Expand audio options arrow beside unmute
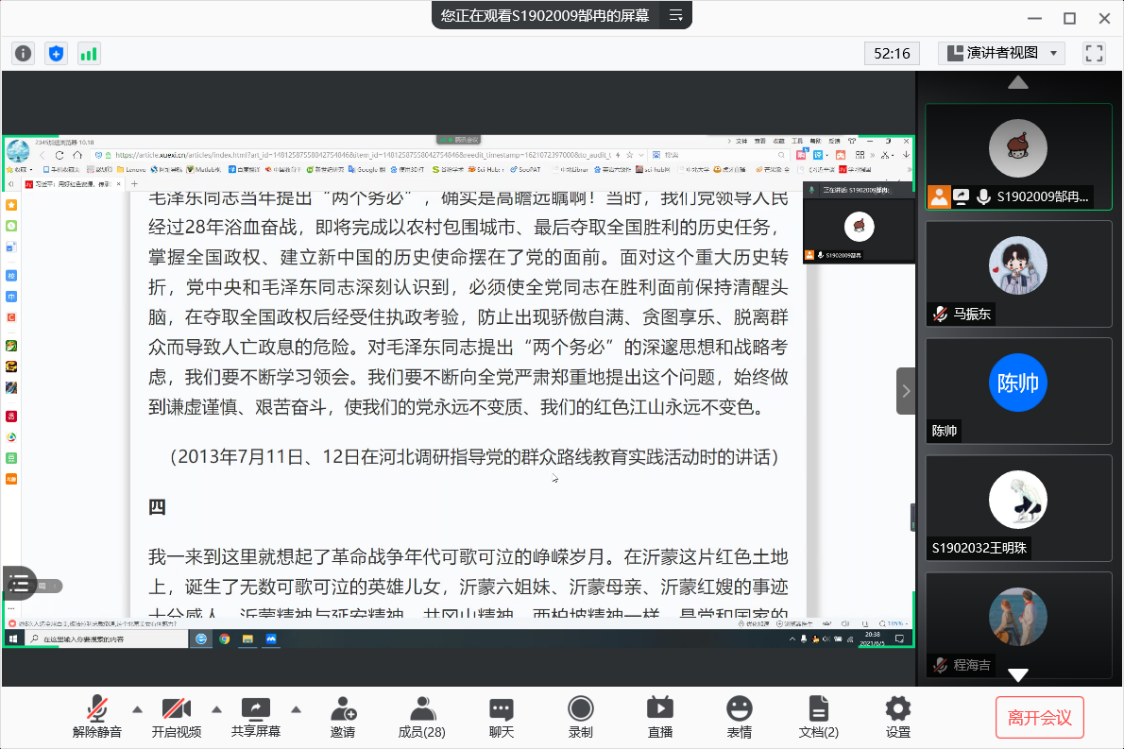Viewport: 1124px width, 749px height. (x=137, y=709)
